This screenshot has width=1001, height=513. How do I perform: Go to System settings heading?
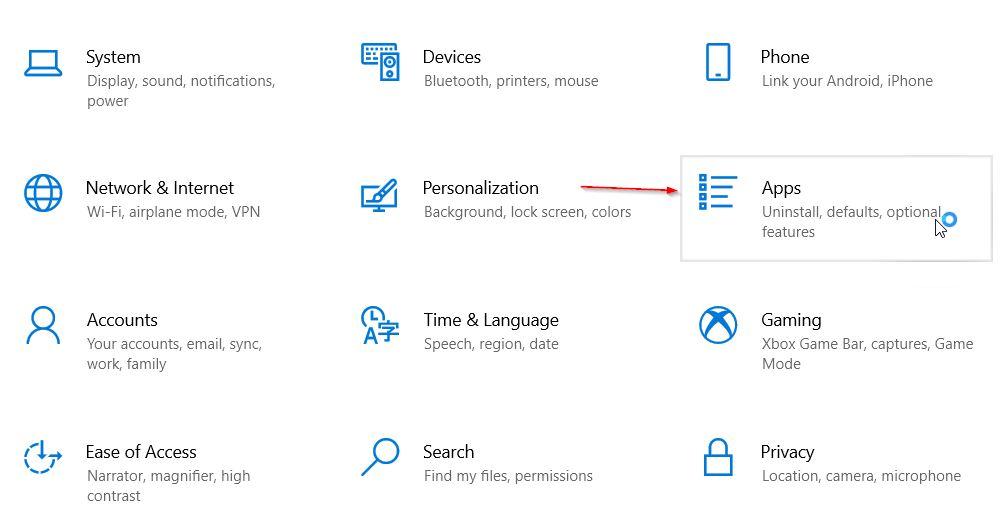[x=113, y=57]
